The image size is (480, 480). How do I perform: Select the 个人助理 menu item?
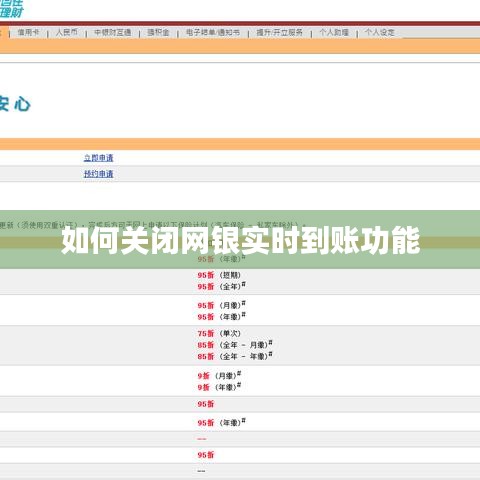coord(334,32)
